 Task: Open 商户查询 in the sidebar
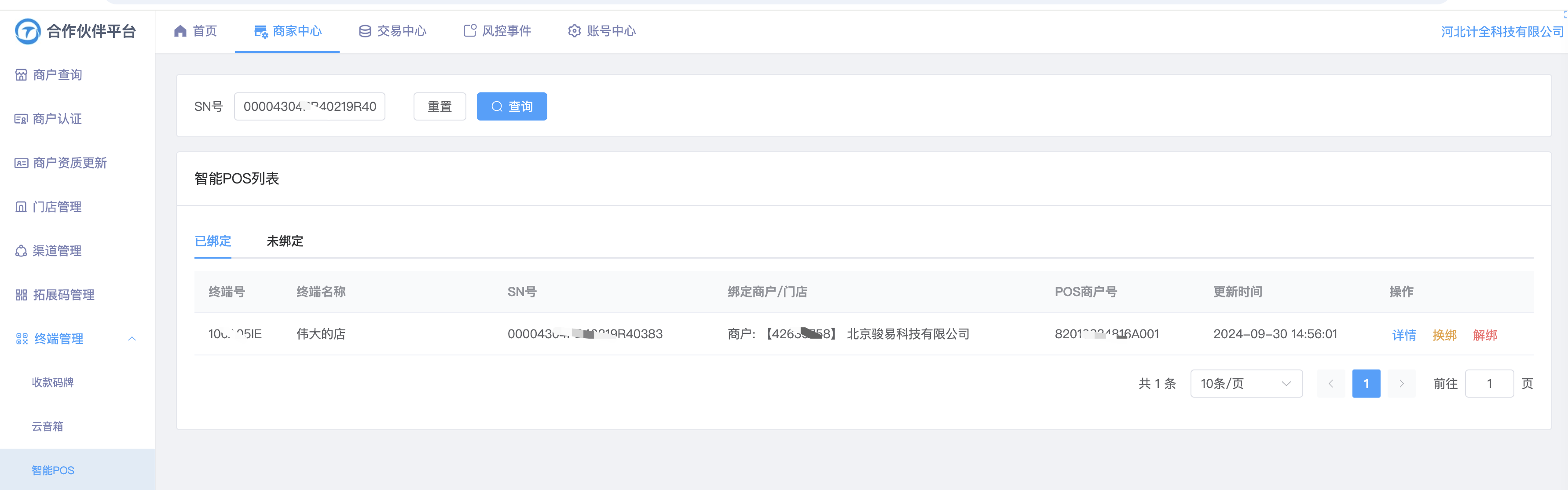tap(57, 75)
